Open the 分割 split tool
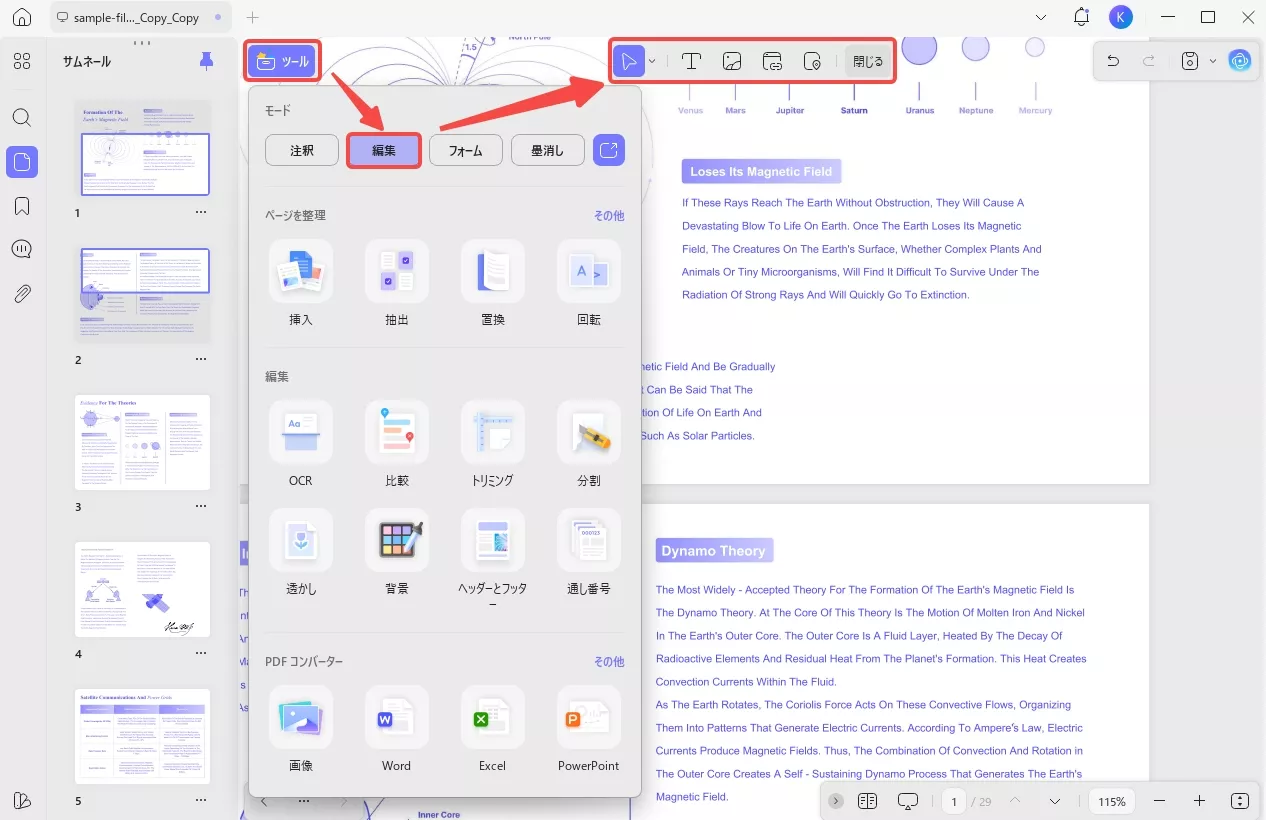The width and height of the screenshot is (1266, 820). click(589, 446)
